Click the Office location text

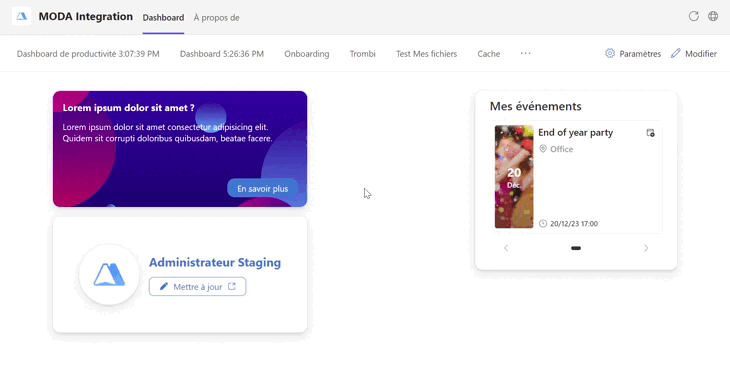[561, 149]
